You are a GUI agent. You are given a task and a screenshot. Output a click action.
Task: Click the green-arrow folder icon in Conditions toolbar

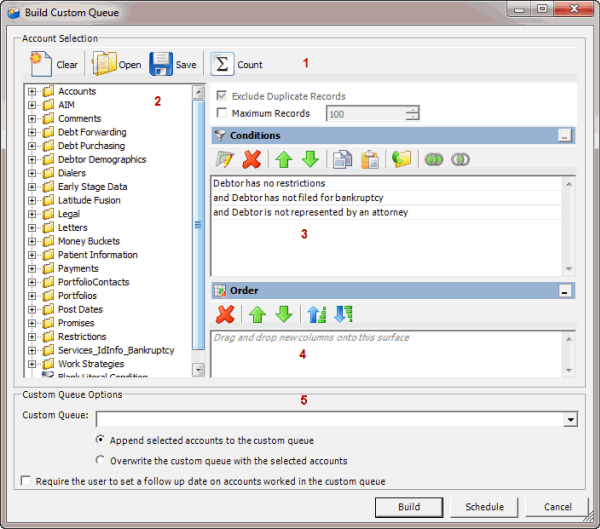pos(401,159)
